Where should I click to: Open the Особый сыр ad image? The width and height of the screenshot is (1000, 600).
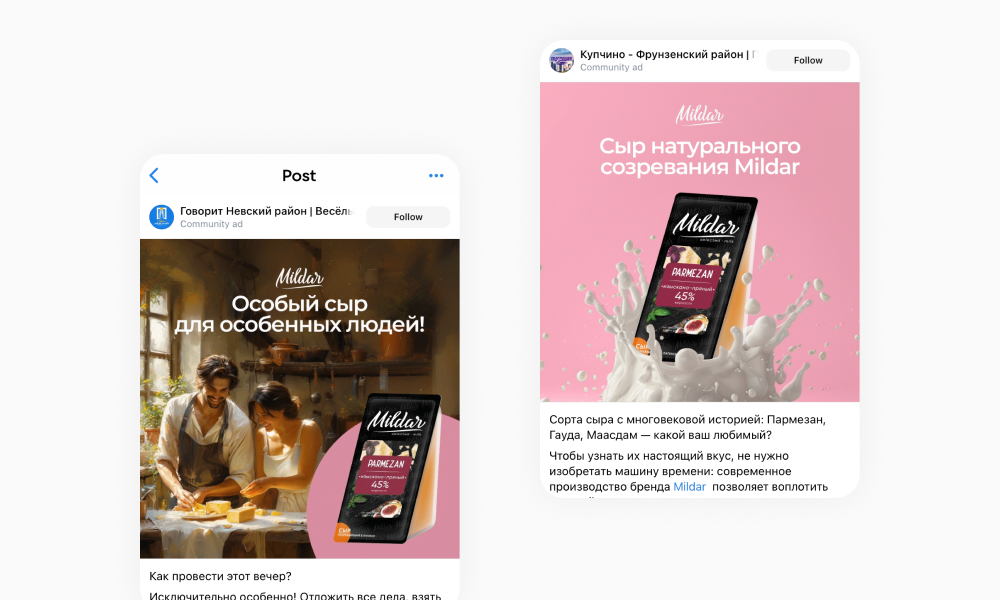pos(300,399)
